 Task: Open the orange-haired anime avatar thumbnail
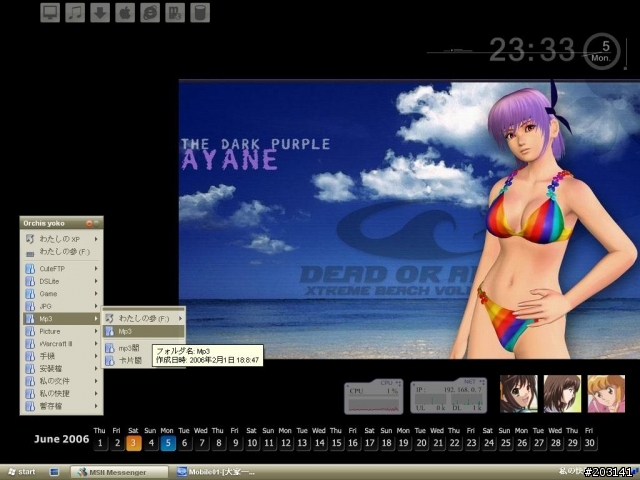tap(606, 394)
